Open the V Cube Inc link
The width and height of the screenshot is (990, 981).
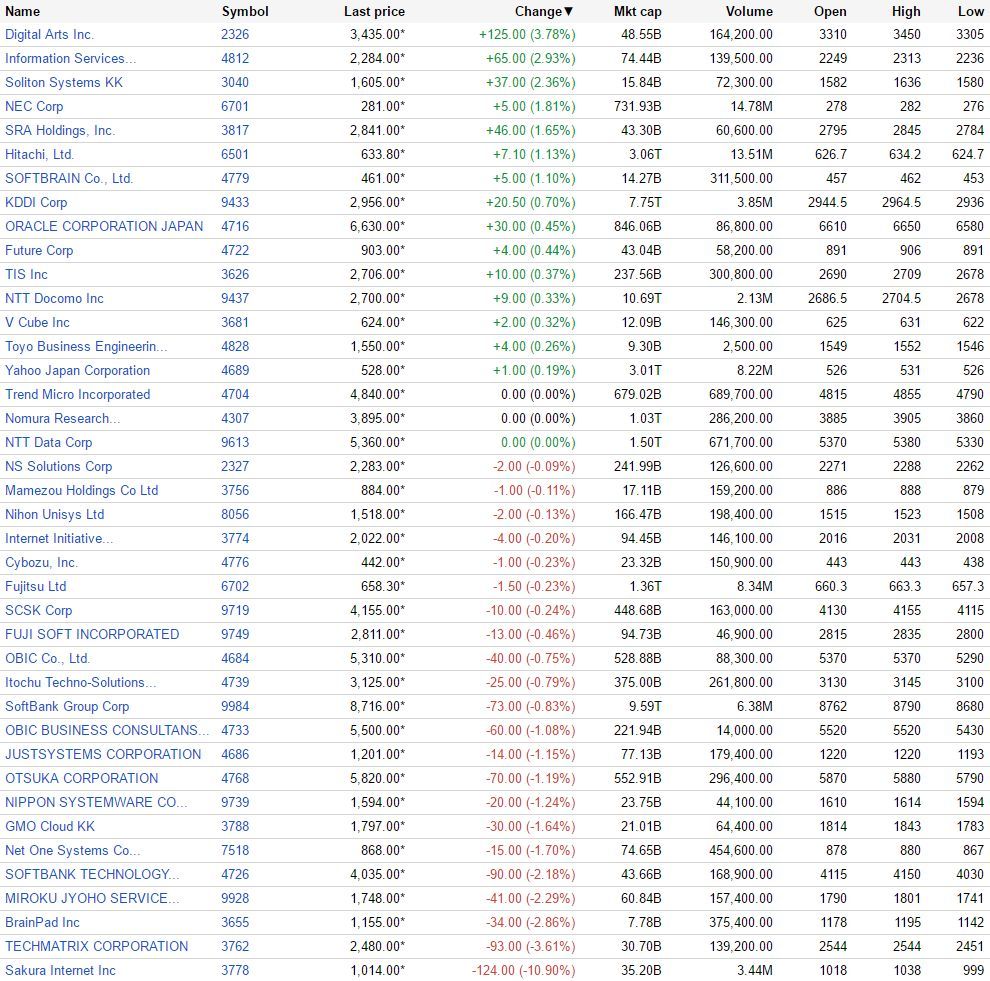point(37,322)
